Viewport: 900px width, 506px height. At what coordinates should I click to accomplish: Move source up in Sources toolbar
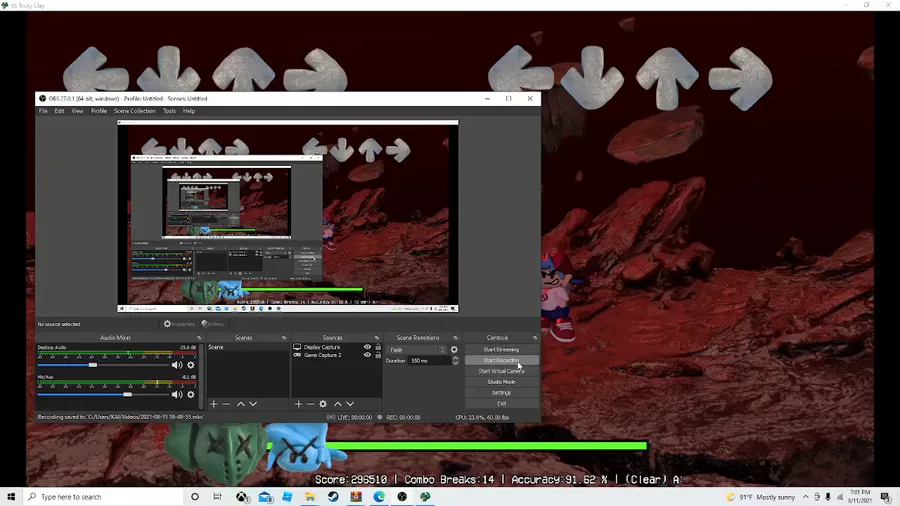point(338,404)
